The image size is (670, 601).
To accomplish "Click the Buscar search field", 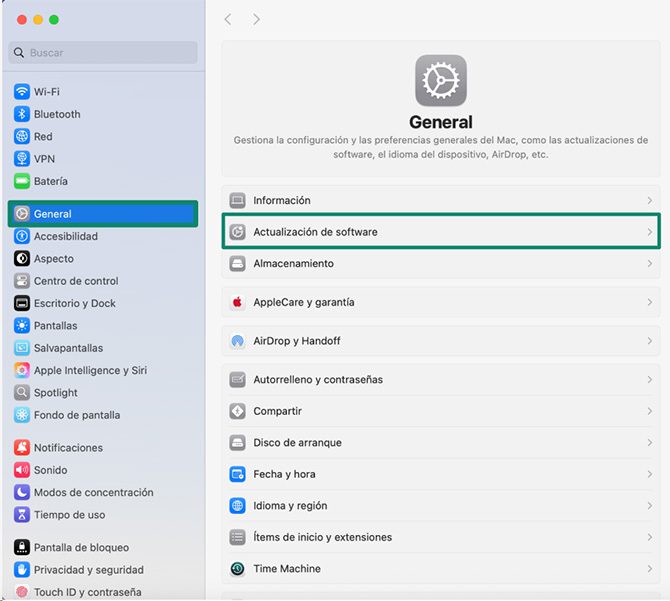I will (103, 53).
